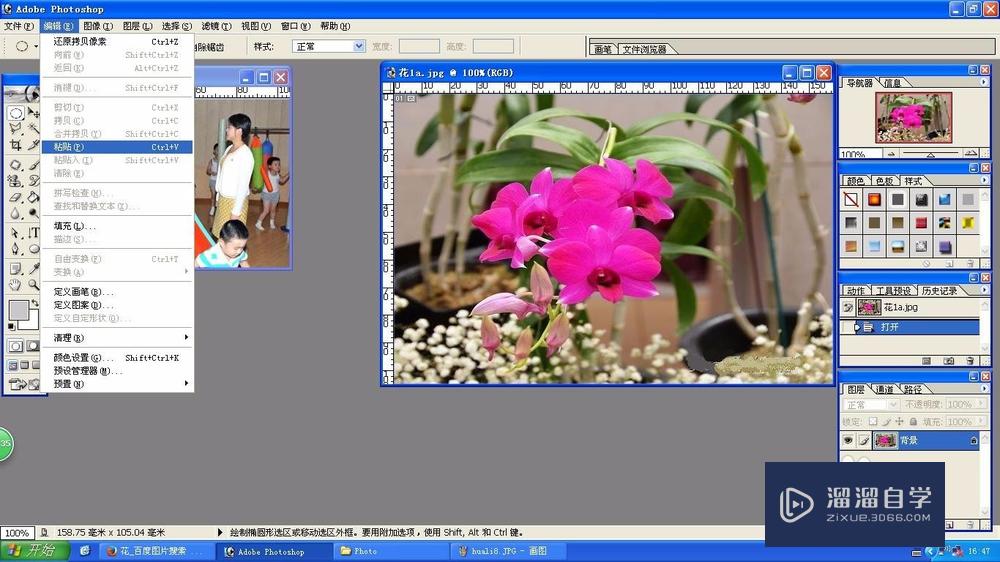Image resolution: width=1000 pixels, height=562 pixels.
Task: Choose 颜色设置 from Edit menu
Action: coord(117,357)
